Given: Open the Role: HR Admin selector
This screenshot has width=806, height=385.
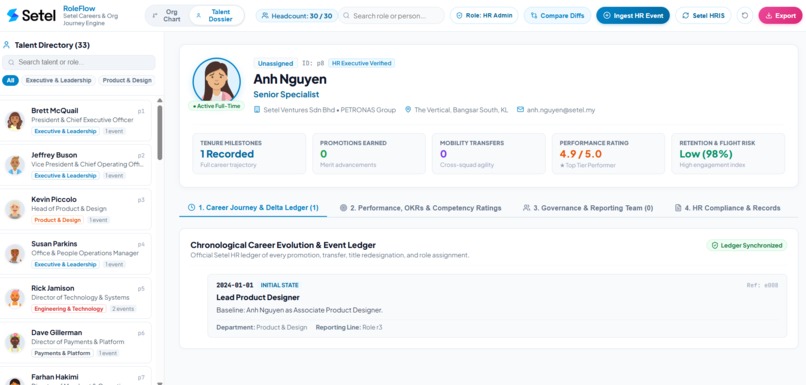Looking at the screenshot, I should pyautogui.click(x=484, y=15).
